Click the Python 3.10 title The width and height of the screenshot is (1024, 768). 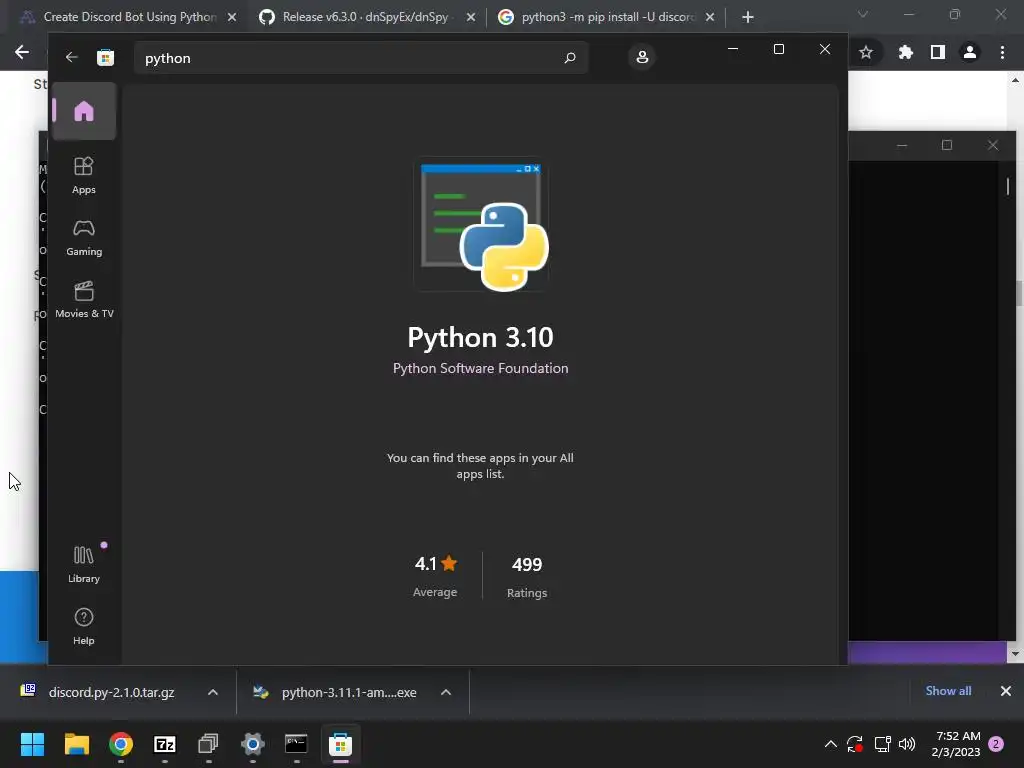(x=481, y=338)
